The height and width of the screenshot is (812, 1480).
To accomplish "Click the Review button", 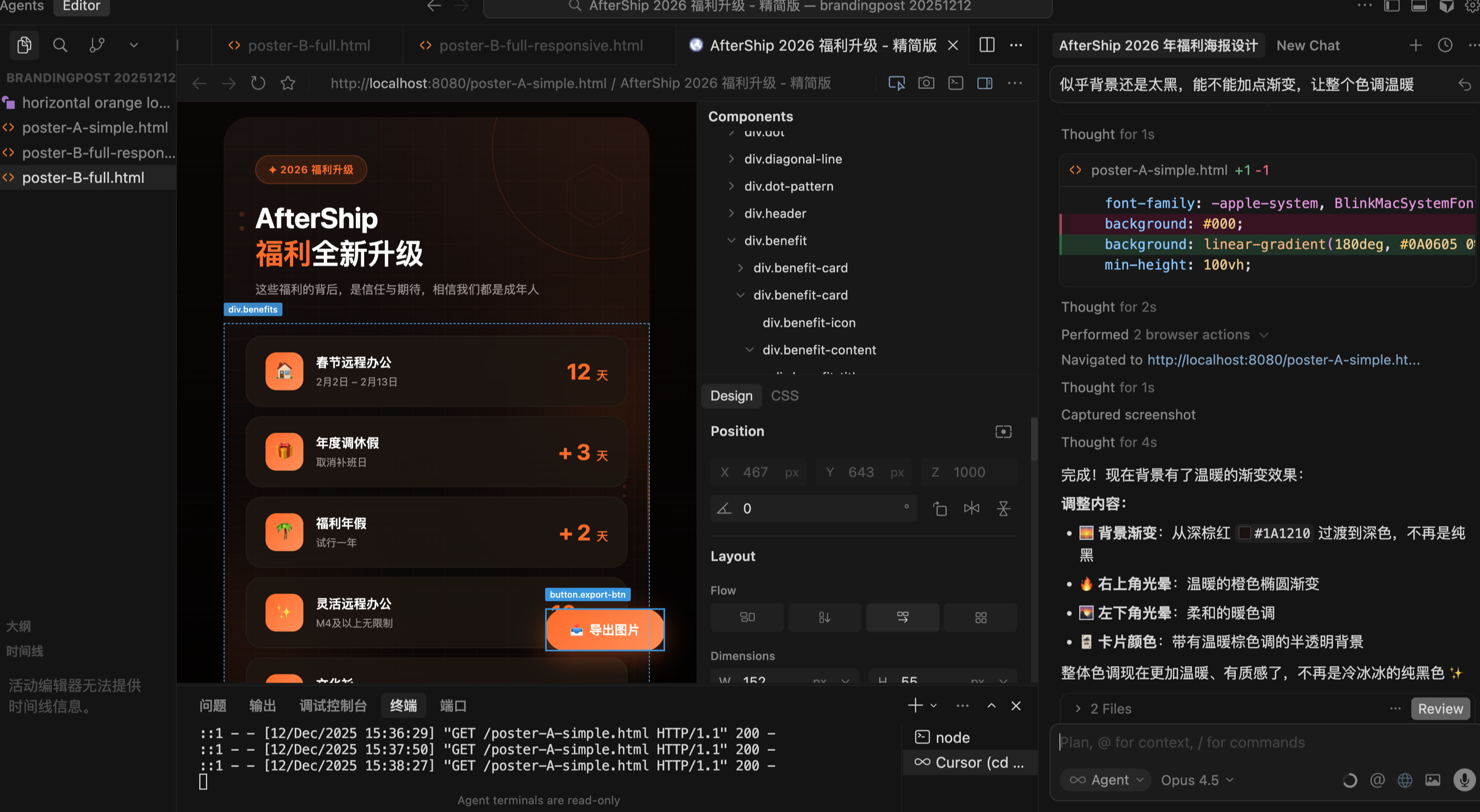I will (1440, 709).
